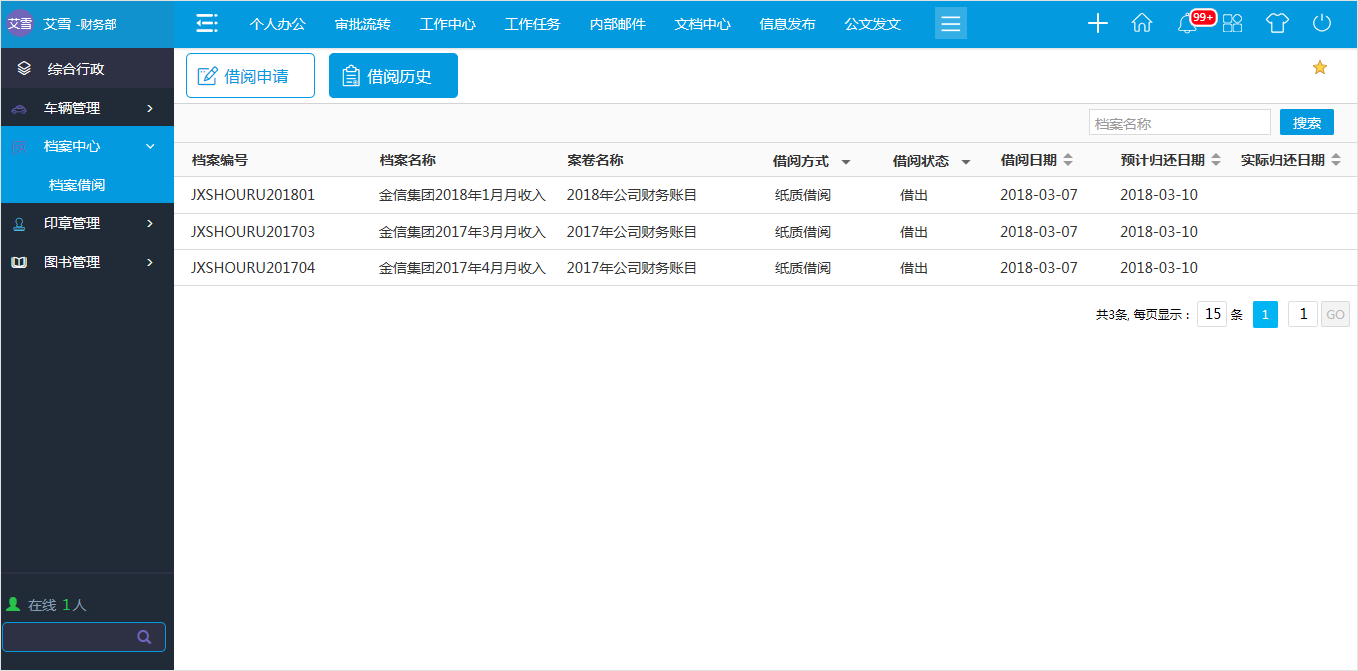This screenshot has height=671, width=1358.
Task: Click the 搜索 search button
Action: coord(1306,121)
